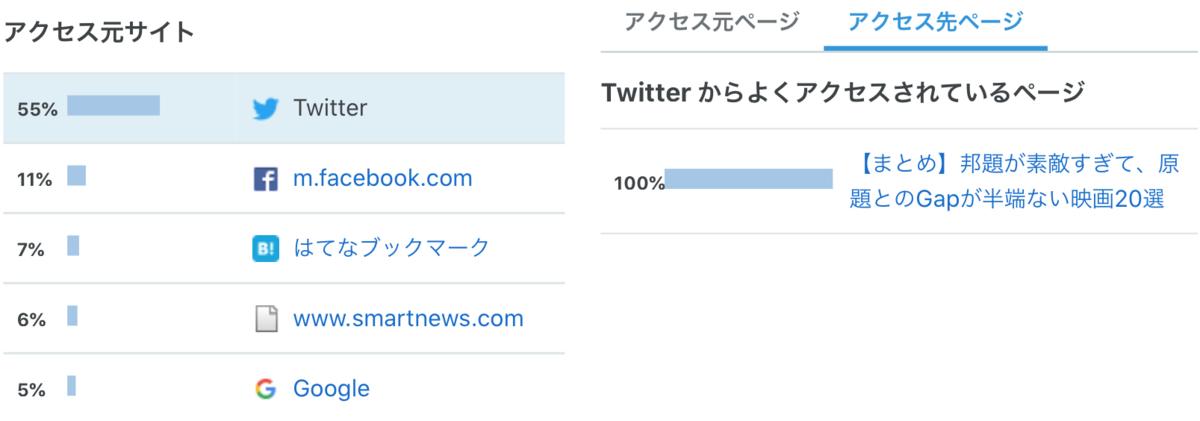Click the 100% page access bar
Screen dimensions: 1200x421
(748, 179)
